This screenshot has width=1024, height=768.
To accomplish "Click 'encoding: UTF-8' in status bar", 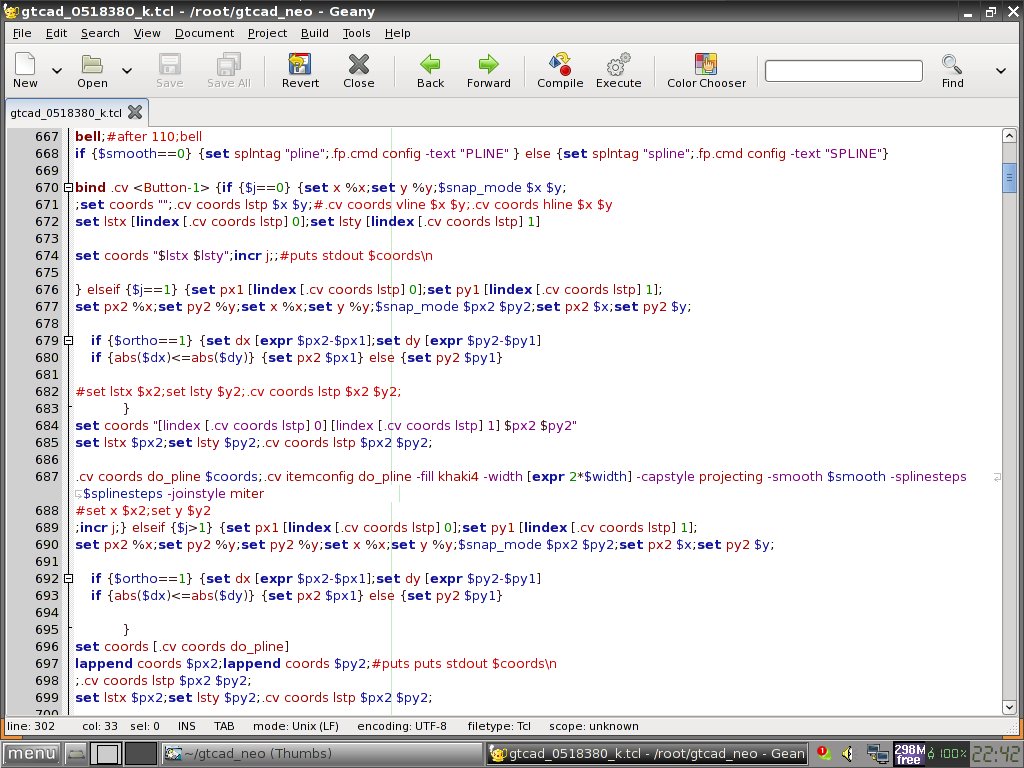I will point(402,726).
